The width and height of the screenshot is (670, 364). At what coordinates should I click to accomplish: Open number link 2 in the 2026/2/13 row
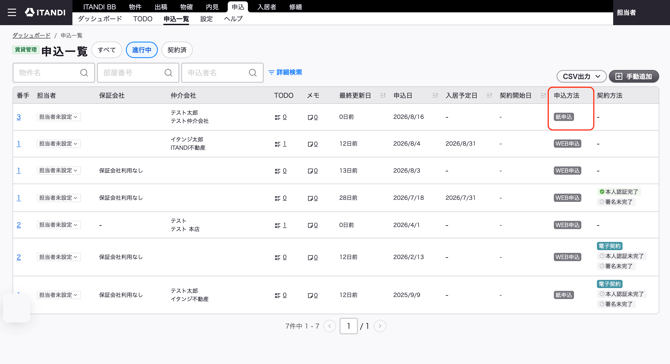point(18,257)
